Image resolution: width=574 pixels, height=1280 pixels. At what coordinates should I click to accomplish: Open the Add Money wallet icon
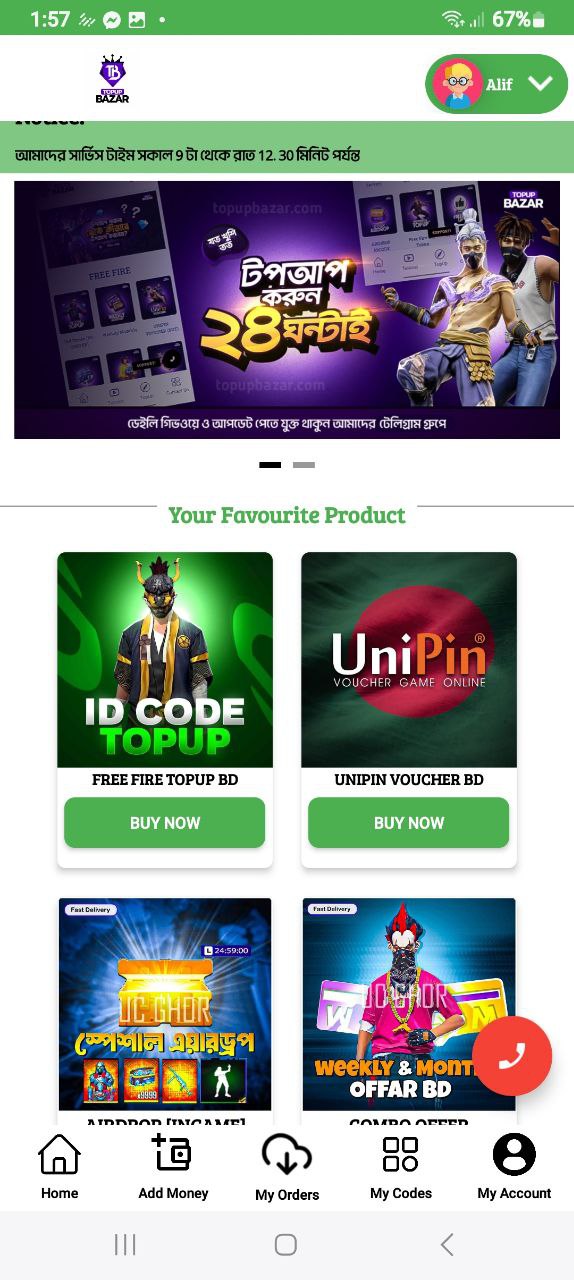(x=173, y=1154)
